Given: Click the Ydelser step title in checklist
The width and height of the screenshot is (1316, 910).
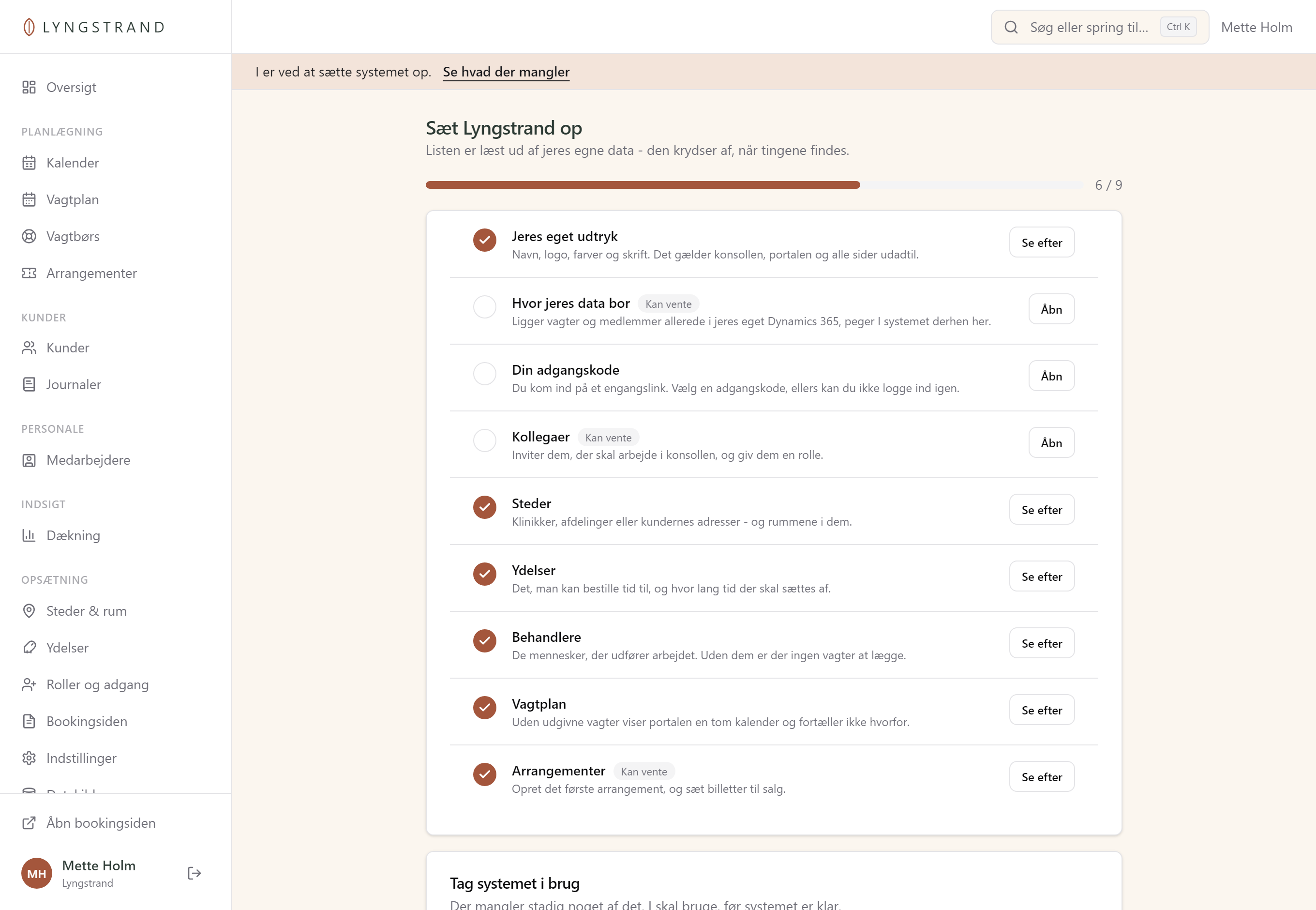Looking at the screenshot, I should (x=533, y=570).
